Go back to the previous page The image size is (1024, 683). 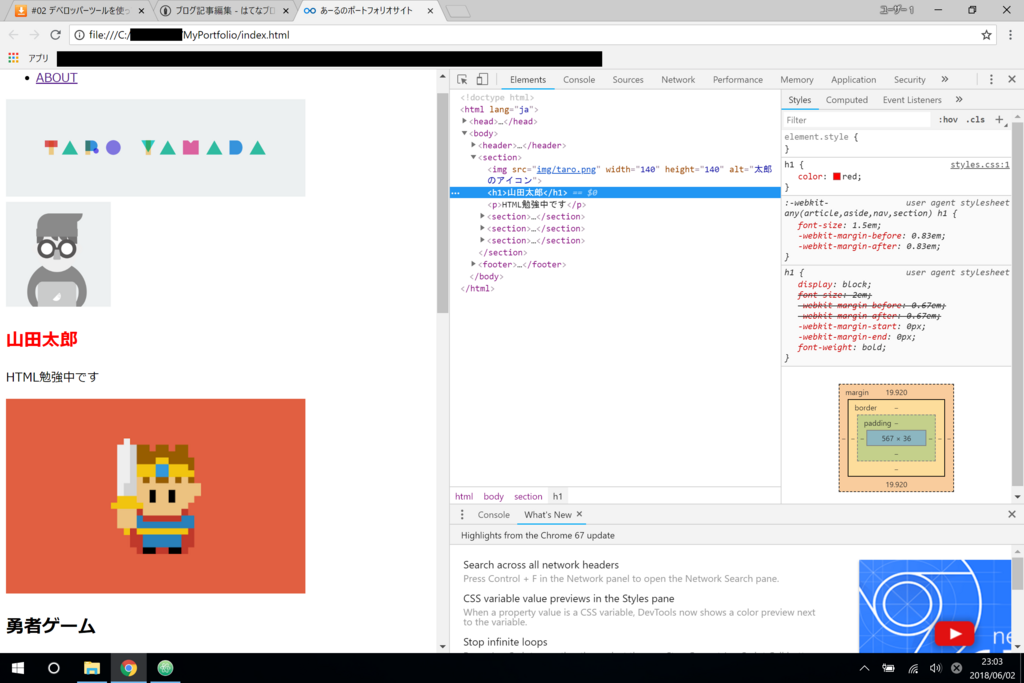14,35
